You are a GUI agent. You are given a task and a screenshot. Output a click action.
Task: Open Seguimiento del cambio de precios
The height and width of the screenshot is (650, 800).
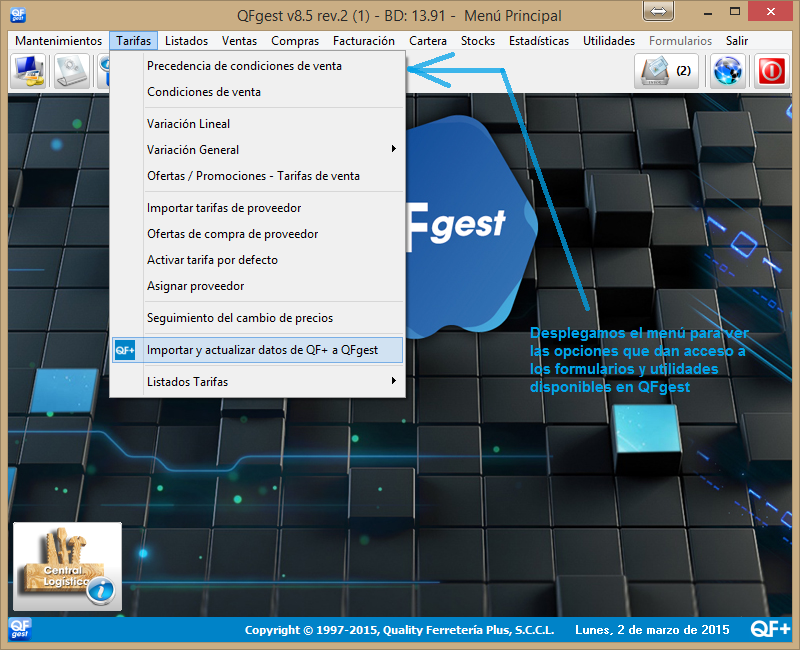coord(258,318)
